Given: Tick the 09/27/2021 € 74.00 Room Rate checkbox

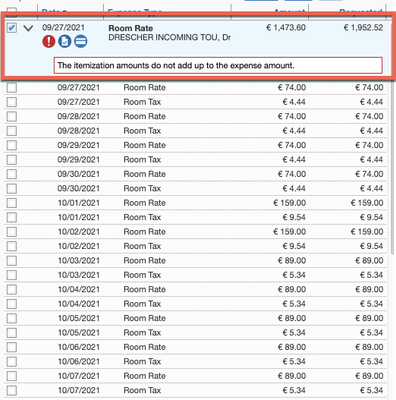Looking at the screenshot, I should click(12, 87).
